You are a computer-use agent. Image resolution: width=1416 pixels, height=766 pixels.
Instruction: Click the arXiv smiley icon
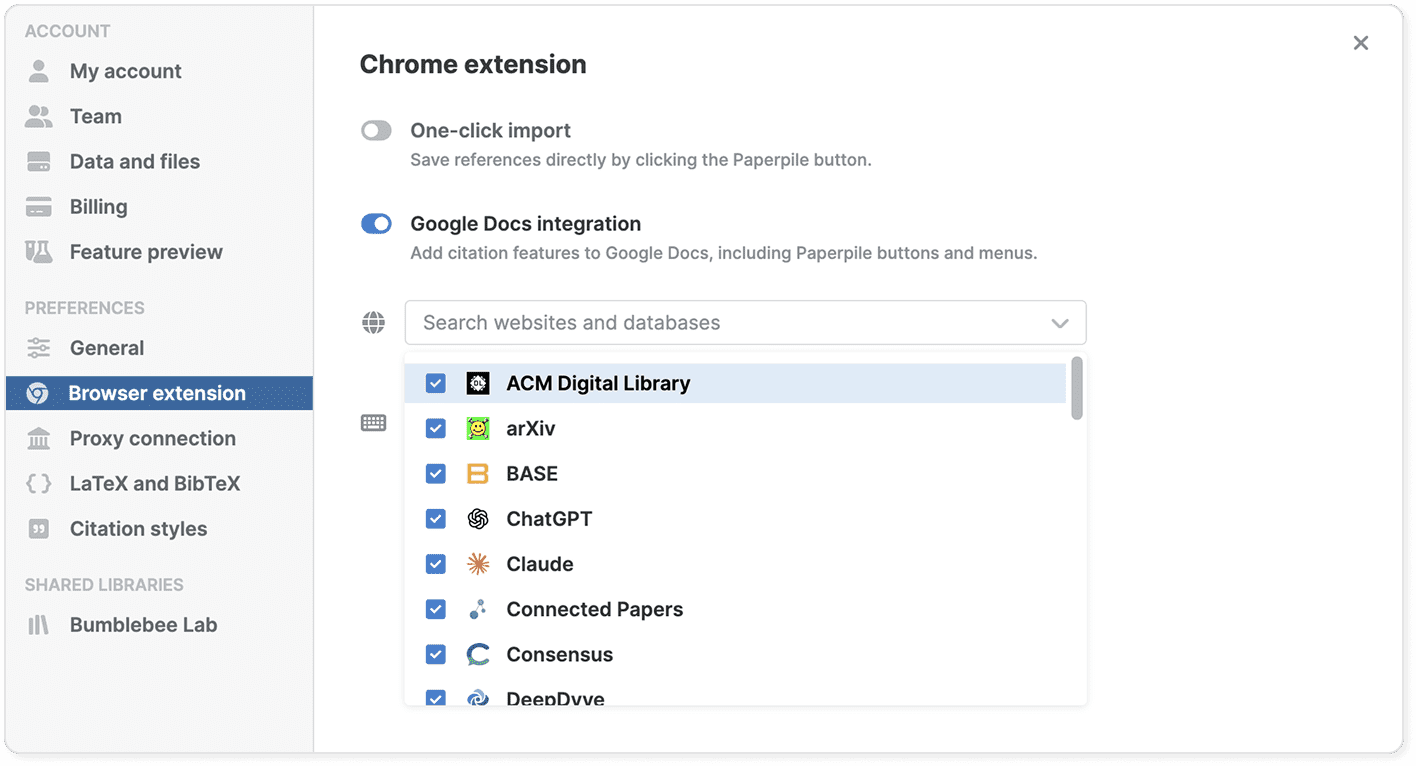coord(478,429)
